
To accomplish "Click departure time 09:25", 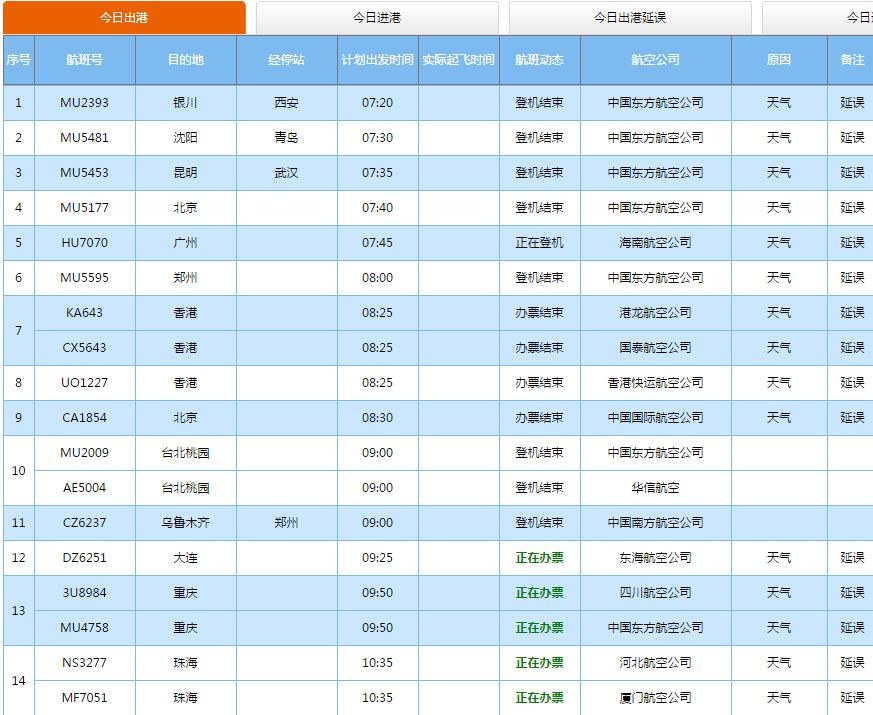I will (377, 558).
